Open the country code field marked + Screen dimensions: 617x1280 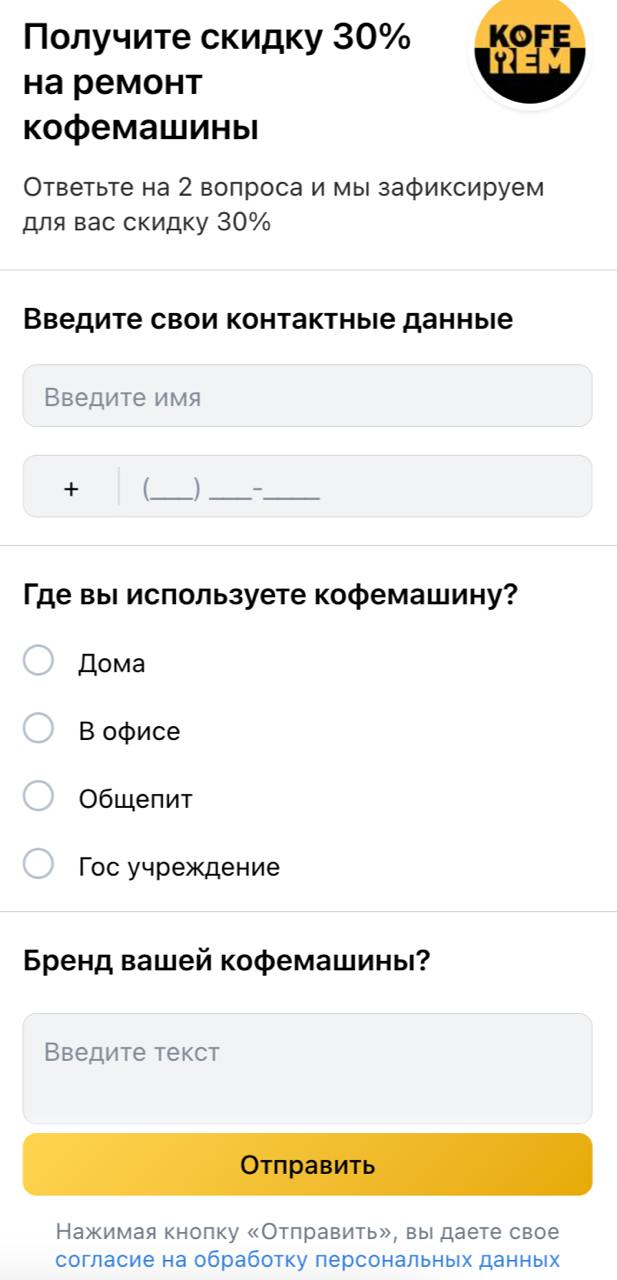click(70, 488)
